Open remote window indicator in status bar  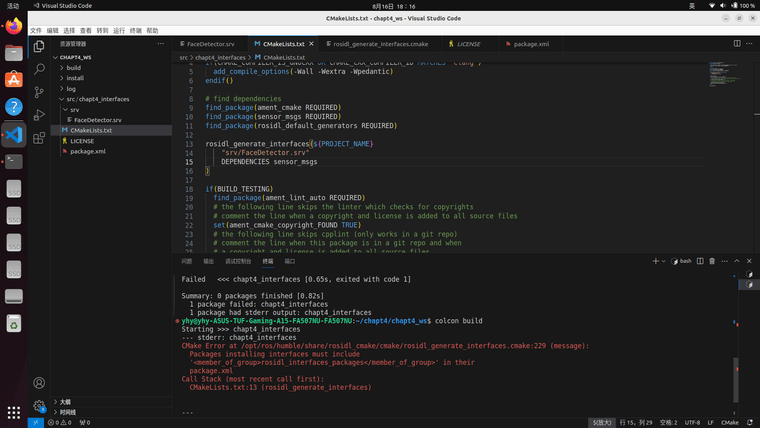(x=35, y=423)
